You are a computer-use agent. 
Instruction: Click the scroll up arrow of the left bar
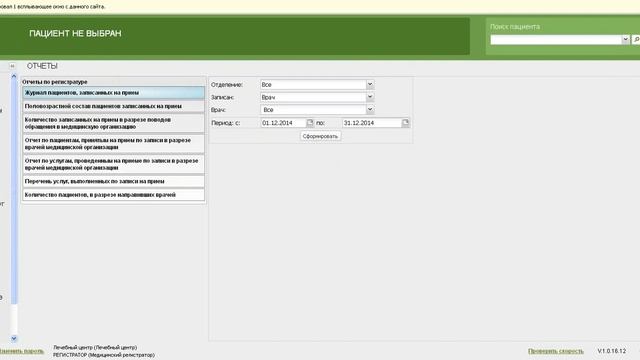click(14, 76)
